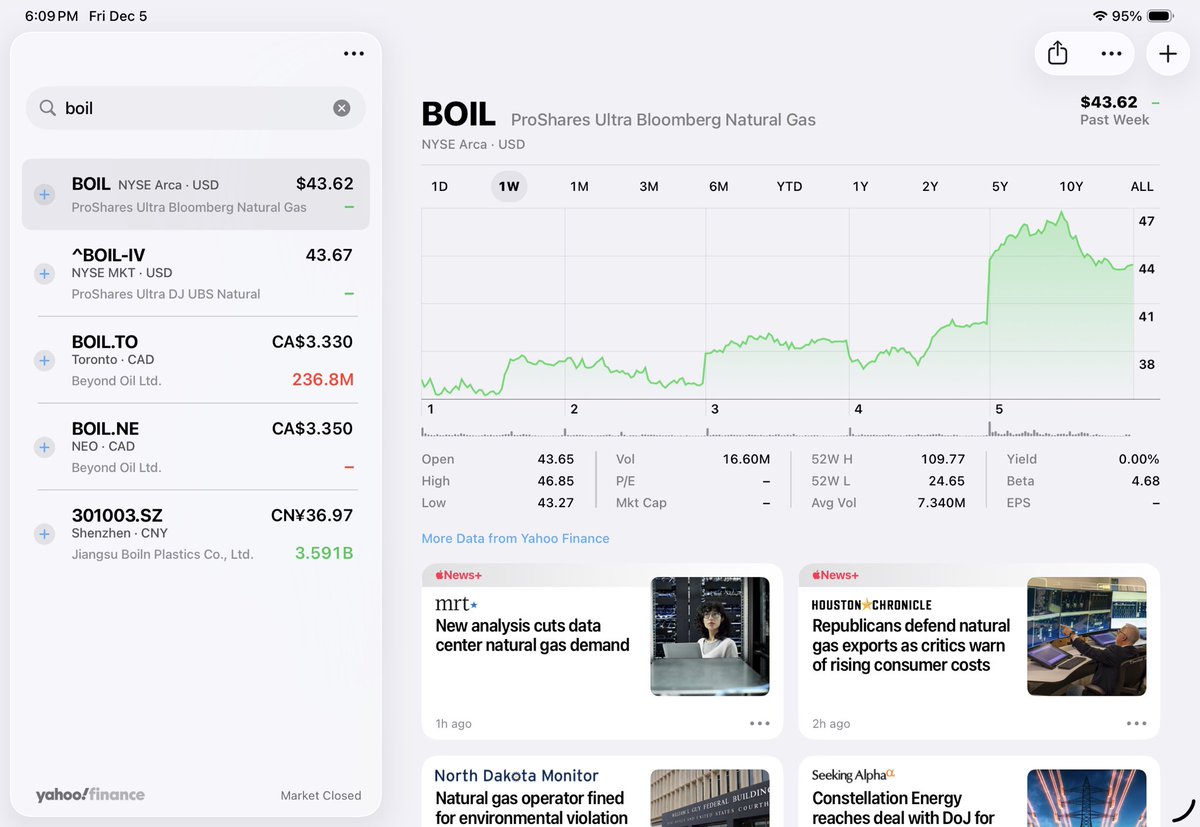Viewport: 1200px width, 827px height.
Task: Tap the Vol value 16.60M
Action: tap(746, 459)
